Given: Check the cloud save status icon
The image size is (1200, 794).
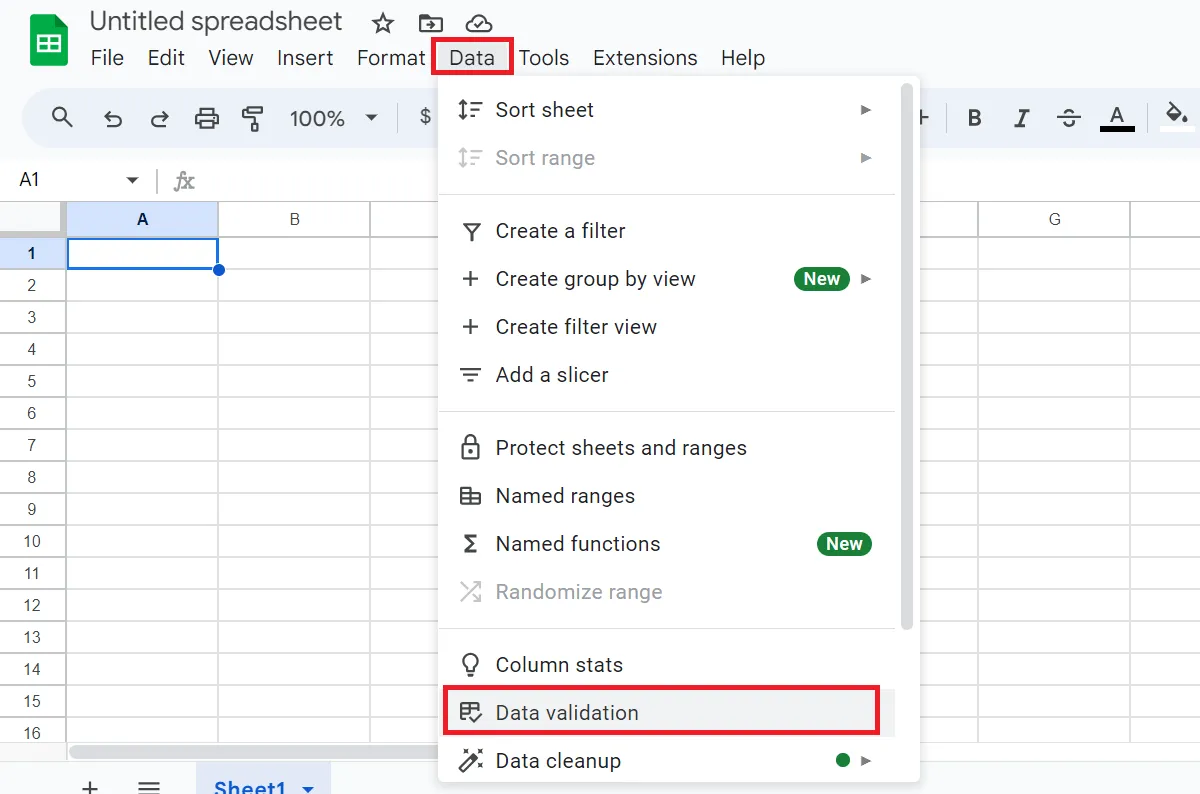Looking at the screenshot, I should tap(479, 23).
